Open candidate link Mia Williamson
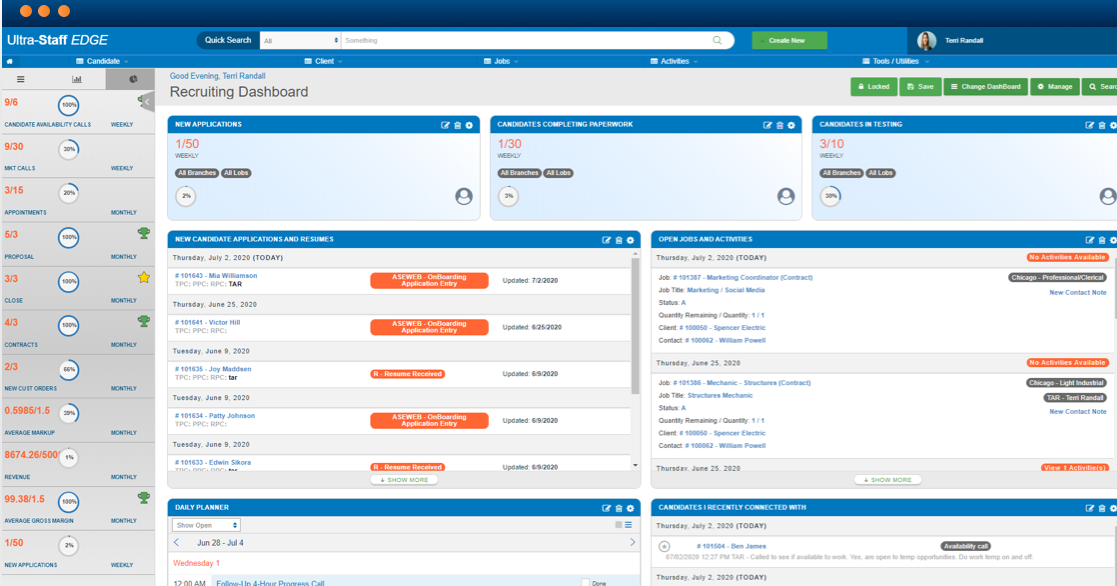The image size is (1117, 586). click(216, 276)
